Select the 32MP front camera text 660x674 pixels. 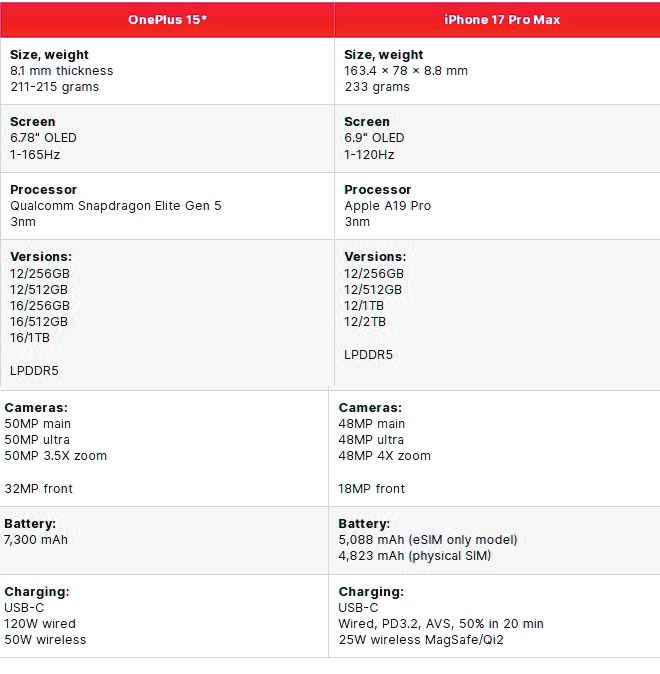pyautogui.click(x=38, y=489)
